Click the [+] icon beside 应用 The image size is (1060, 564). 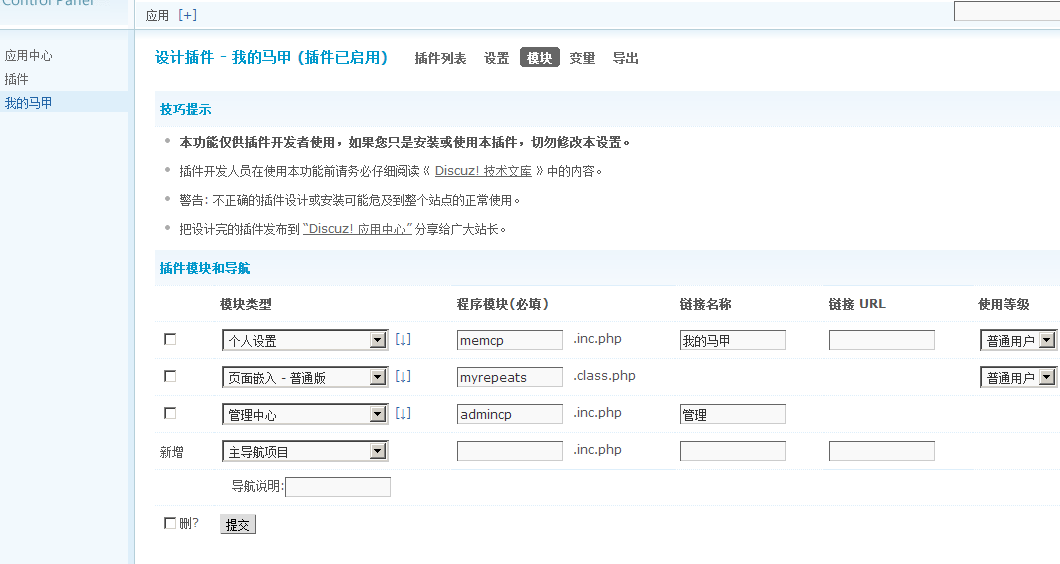[187, 15]
